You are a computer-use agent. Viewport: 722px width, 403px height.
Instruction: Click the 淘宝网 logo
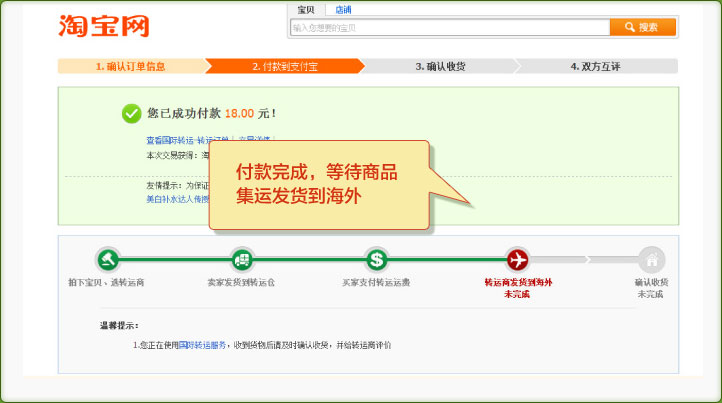tap(104, 26)
